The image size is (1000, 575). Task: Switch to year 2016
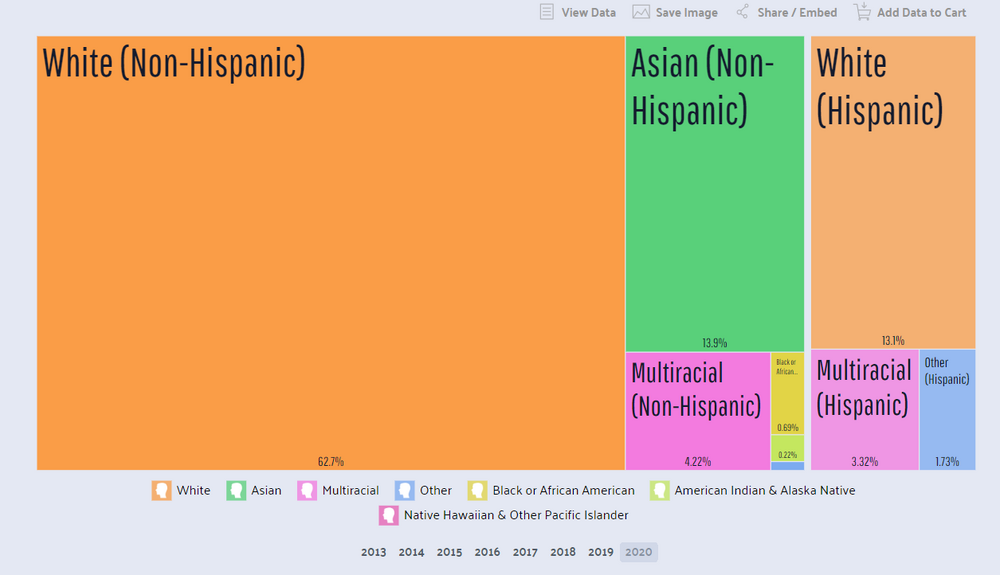pyautogui.click(x=487, y=552)
